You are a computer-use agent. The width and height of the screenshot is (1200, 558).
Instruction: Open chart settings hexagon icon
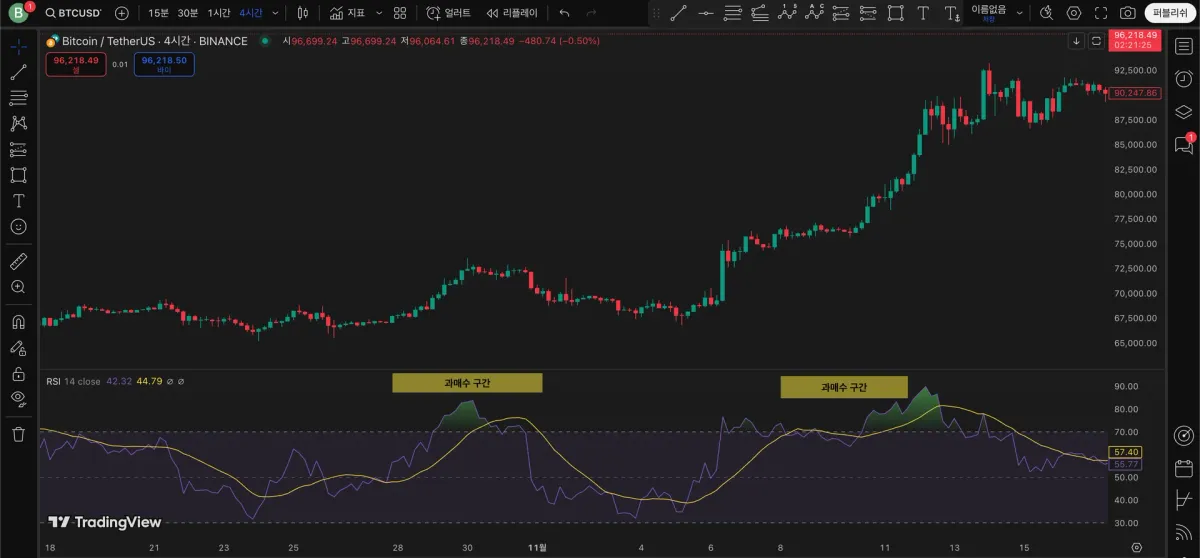1074,14
